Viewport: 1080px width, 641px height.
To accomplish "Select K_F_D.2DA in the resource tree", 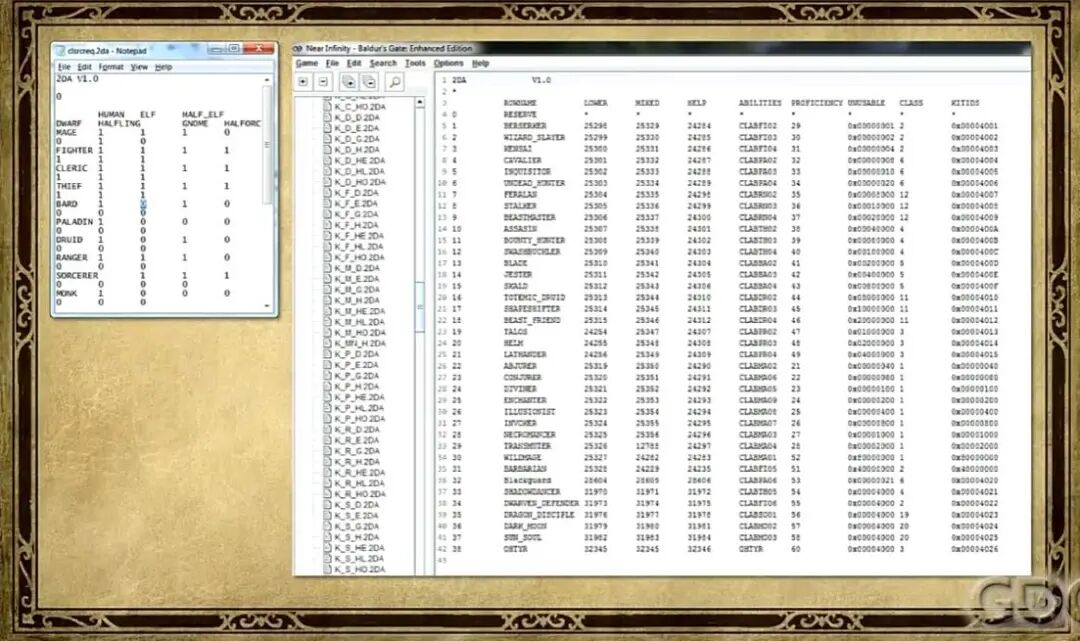I will point(356,193).
